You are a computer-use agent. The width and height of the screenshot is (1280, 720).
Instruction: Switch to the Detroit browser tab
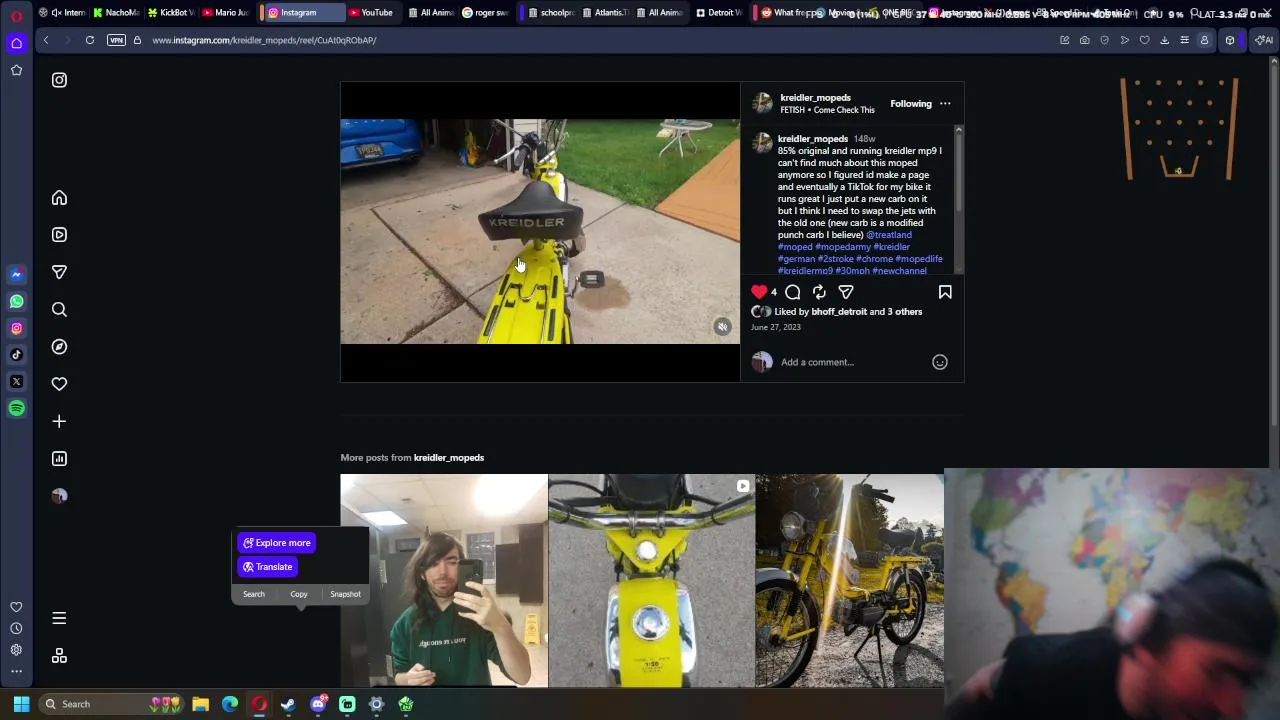coord(719,13)
